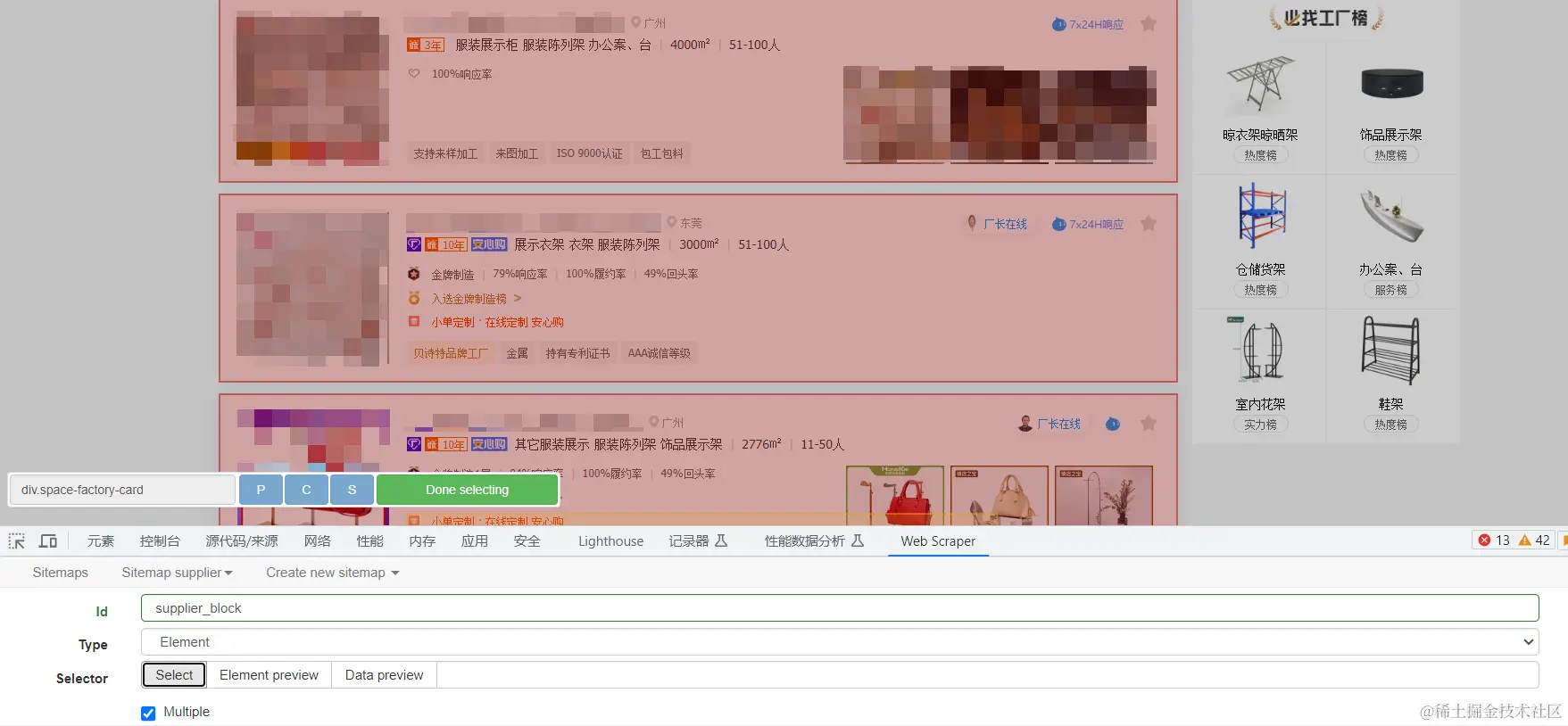Expand the Create new sitemap dropdown
The image size is (1568, 726).
[332, 573]
